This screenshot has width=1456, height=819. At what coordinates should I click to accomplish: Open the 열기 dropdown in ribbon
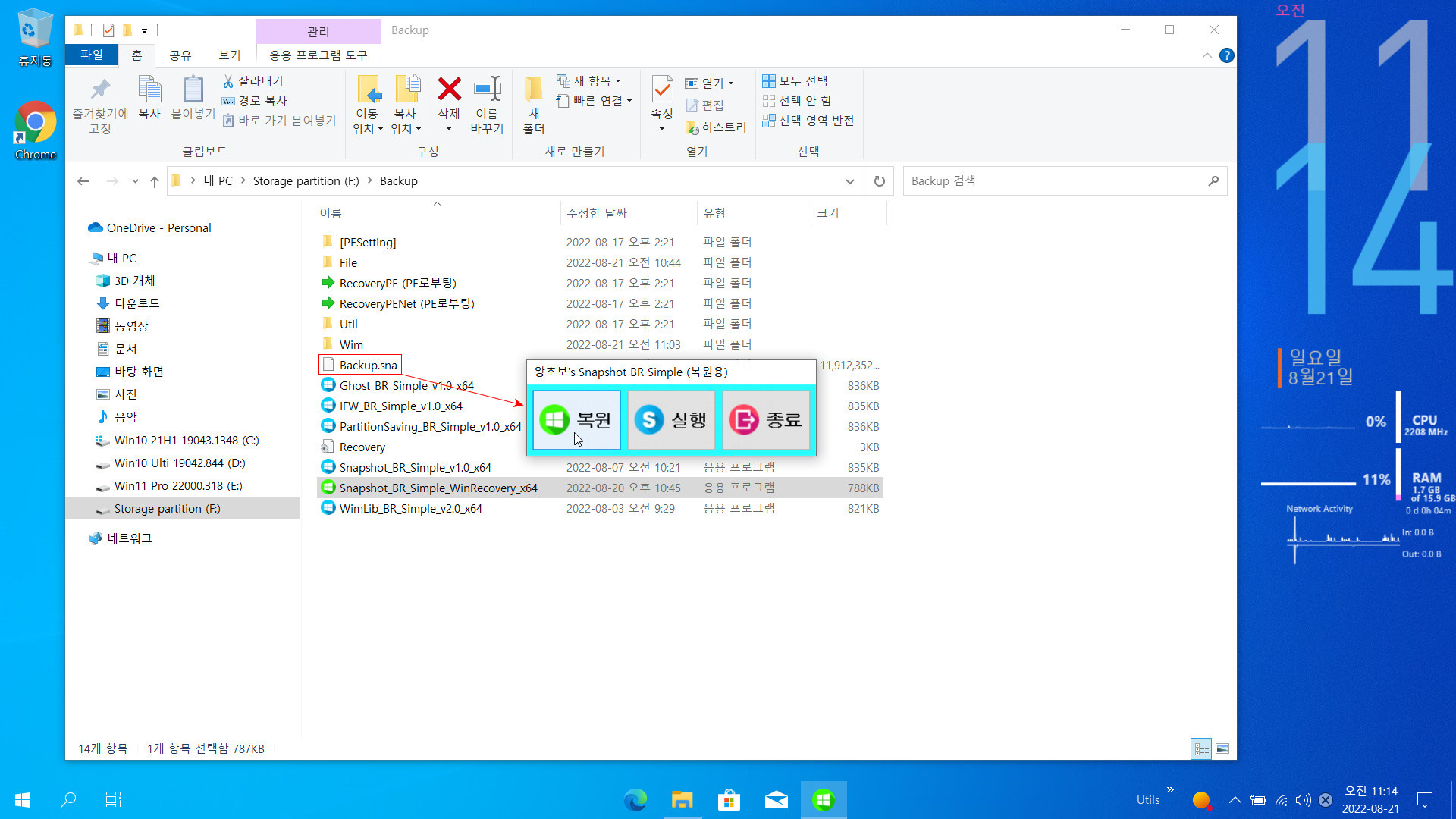click(x=710, y=83)
